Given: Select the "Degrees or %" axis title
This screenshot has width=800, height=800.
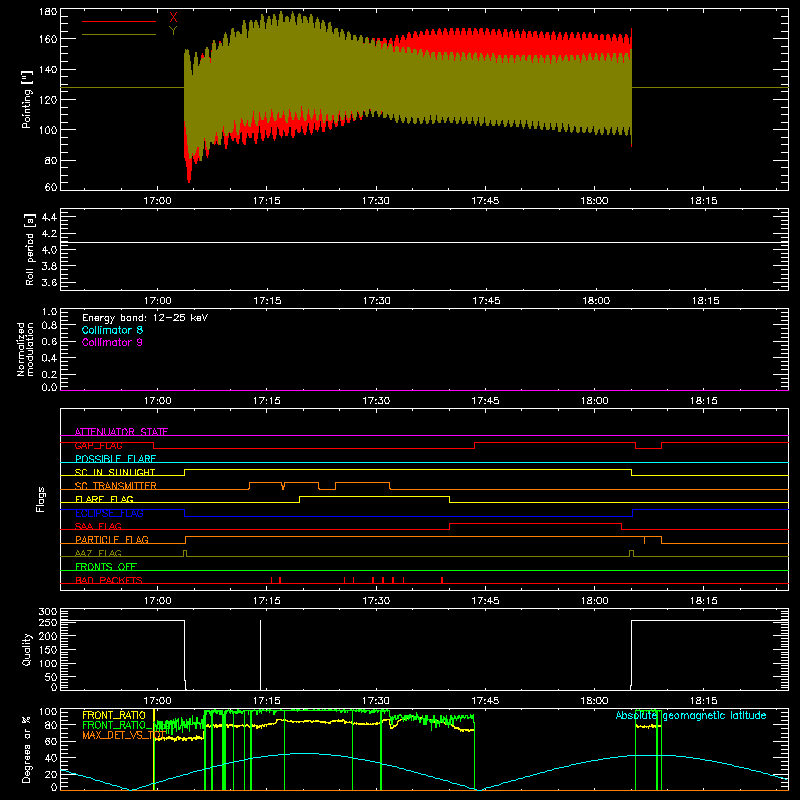Looking at the screenshot, I should point(27,749).
